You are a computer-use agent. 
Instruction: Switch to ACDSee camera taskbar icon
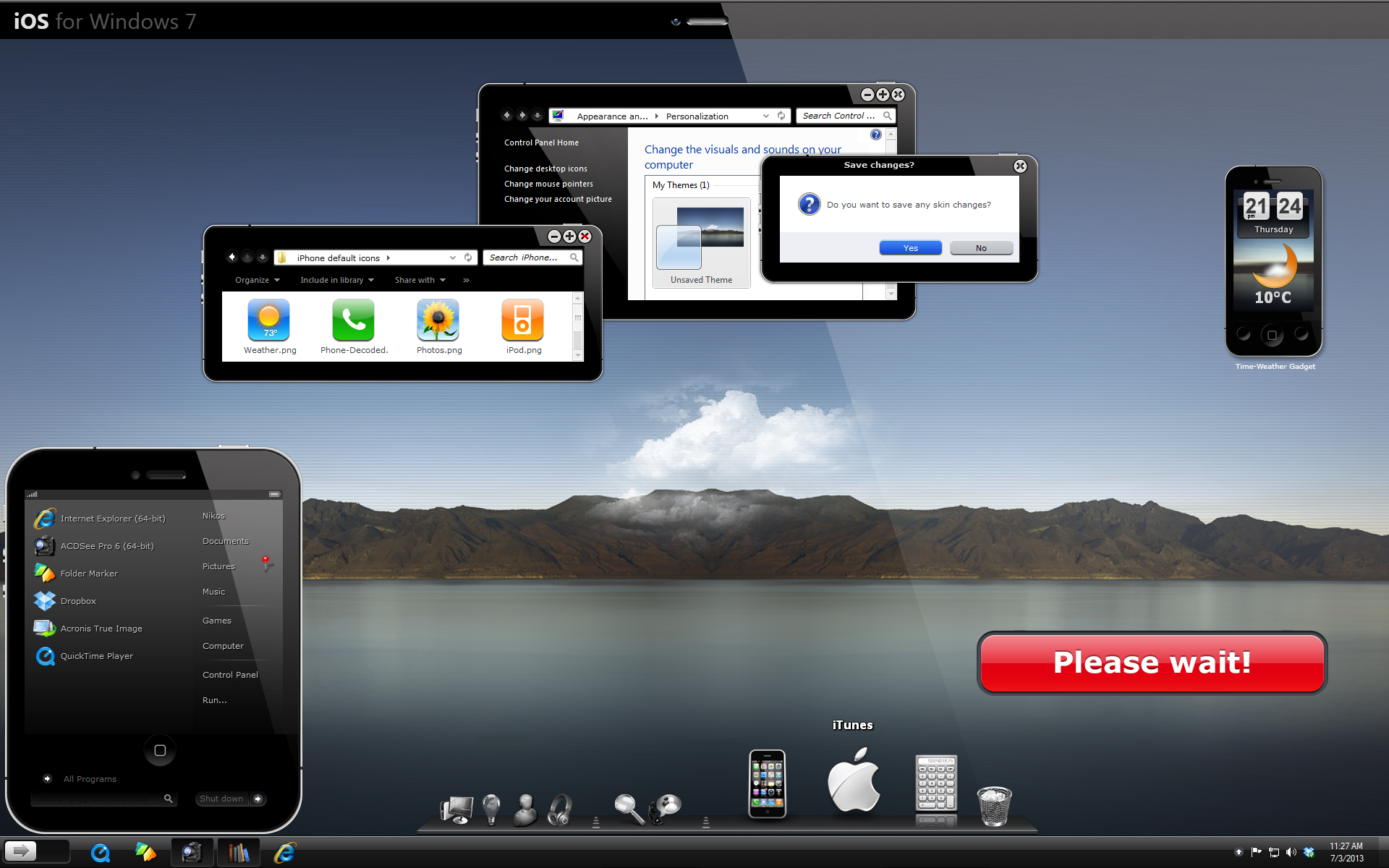click(x=192, y=853)
